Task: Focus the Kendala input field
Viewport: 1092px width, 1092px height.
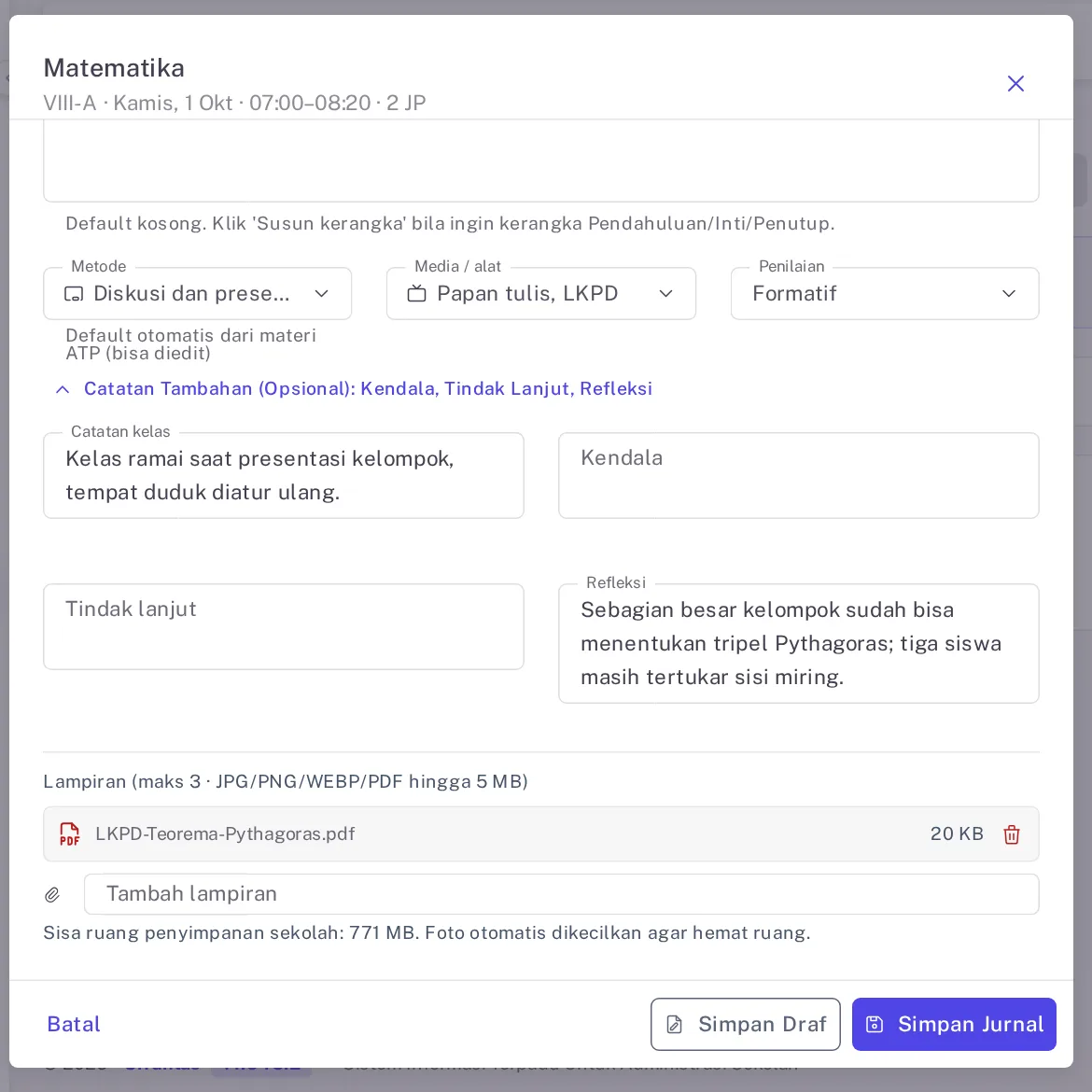Action: pos(799,476)
